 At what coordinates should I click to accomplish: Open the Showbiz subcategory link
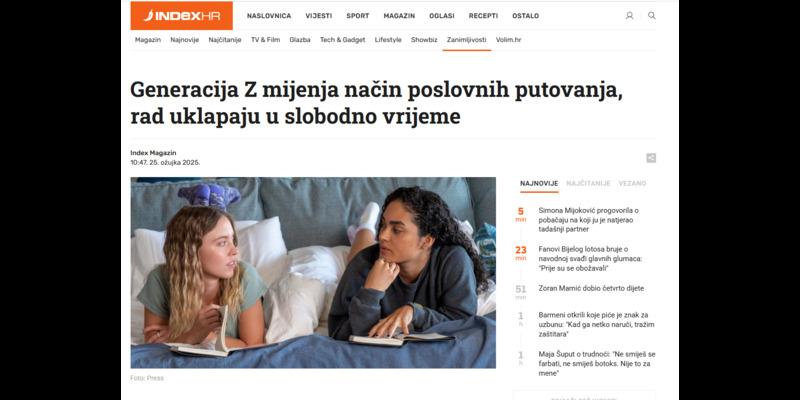click(424, 40)
